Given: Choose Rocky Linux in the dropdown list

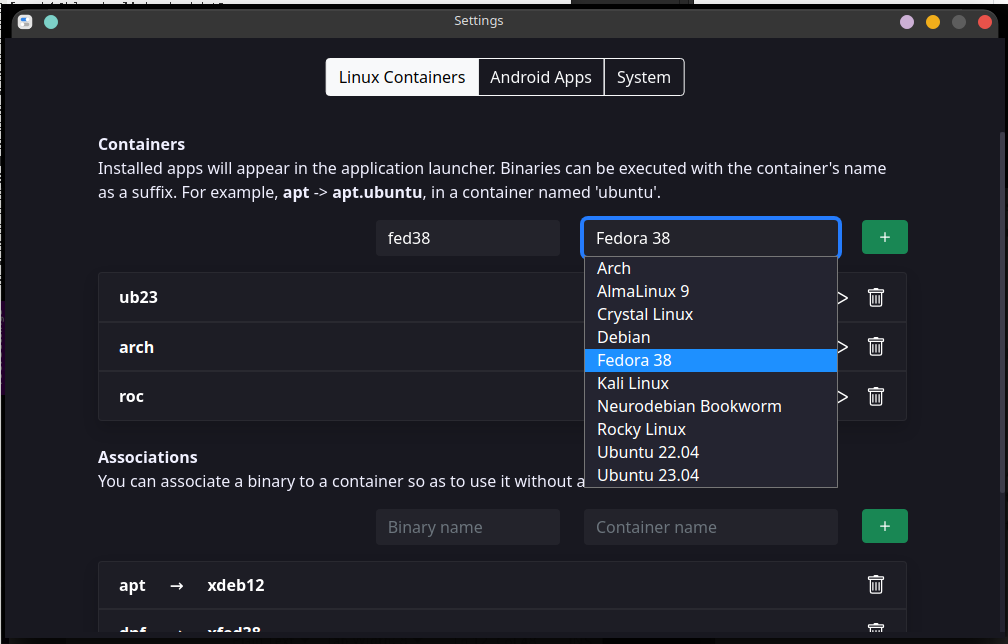Looking at the screenshot, I should tap(711, 429).
